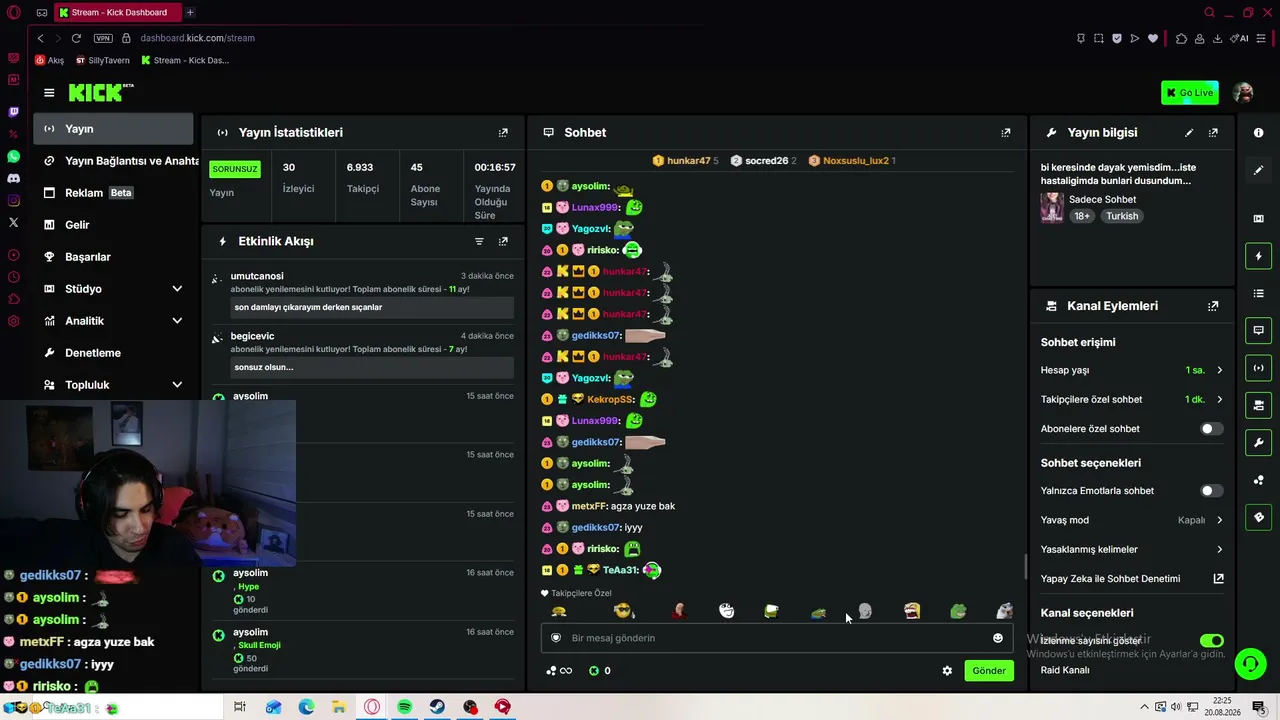Image resolution: width=1280 pixels, height=720 pixels.
Task: Open Microsoft Edge from the taskbar
Action: tap(306, 707)
